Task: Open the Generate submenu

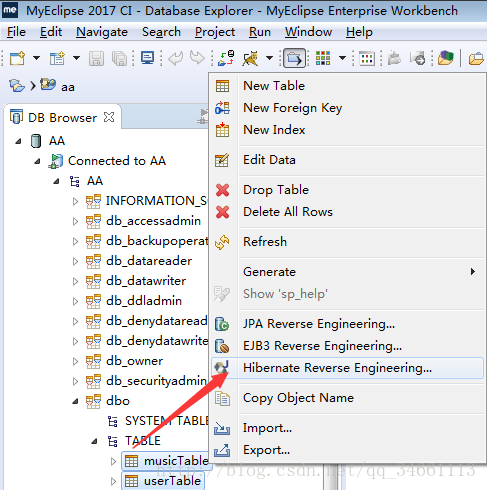Action: point(347,272)
